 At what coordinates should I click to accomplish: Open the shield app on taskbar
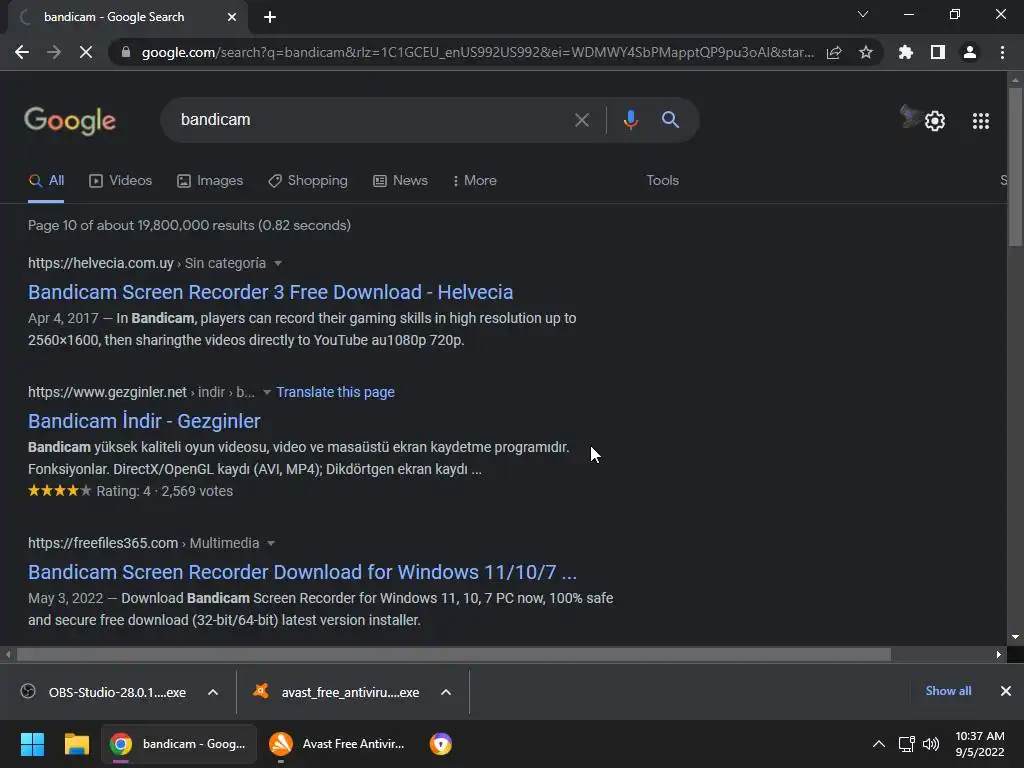point(441,744)
